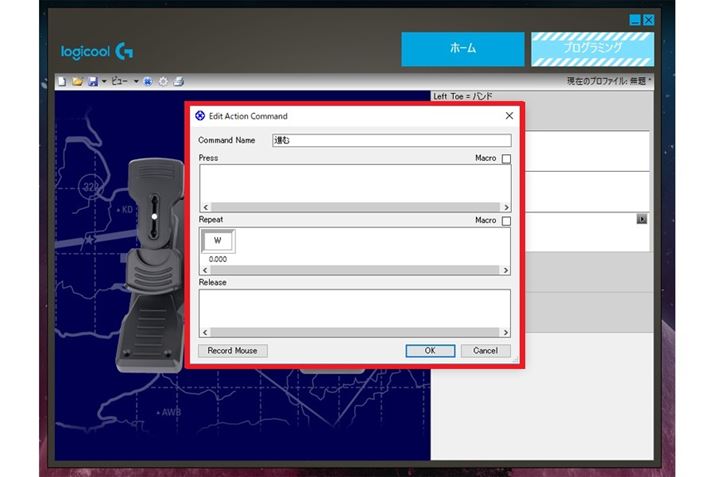Expand the save icon dropdown arrow
Viewport: 715px width, 477px height.
click(x=103, y=81)
